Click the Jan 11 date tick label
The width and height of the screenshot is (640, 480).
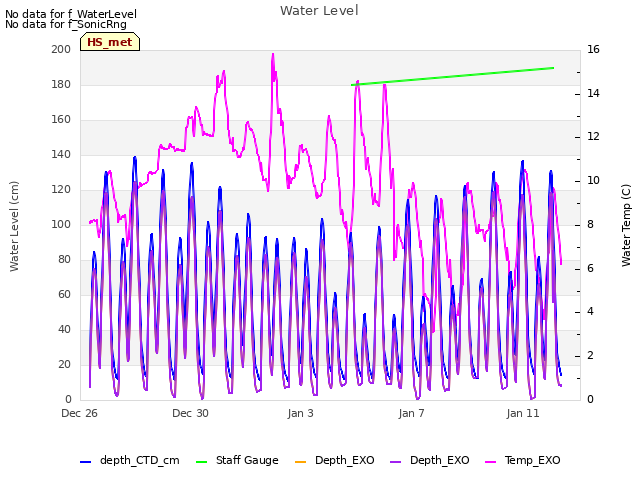[x=523, y=413]
